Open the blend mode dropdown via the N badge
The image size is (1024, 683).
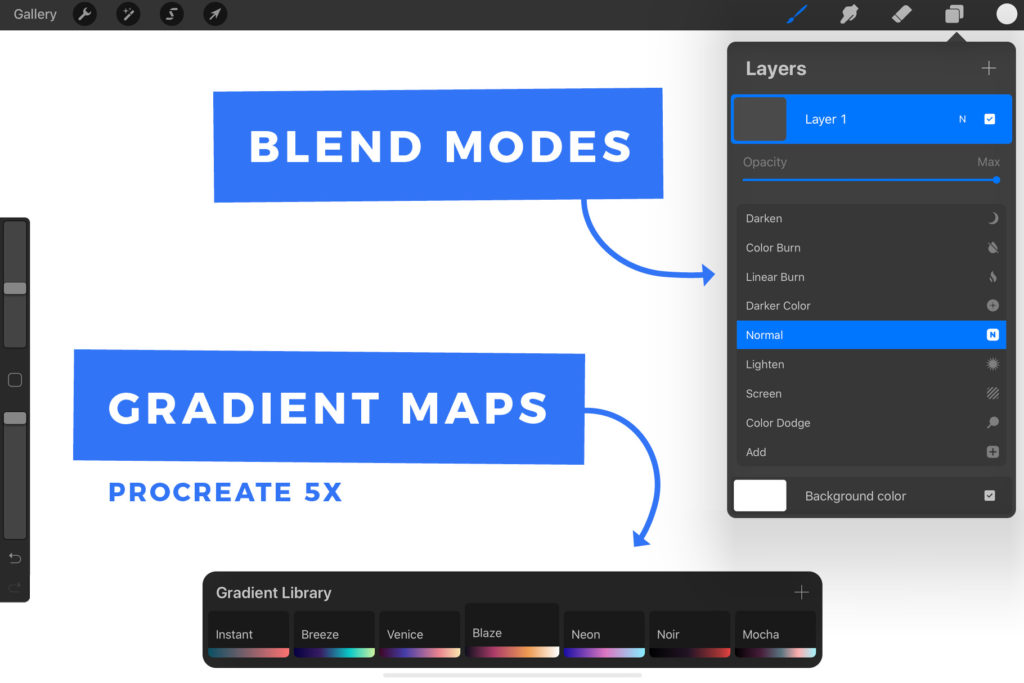pos(961,118)
